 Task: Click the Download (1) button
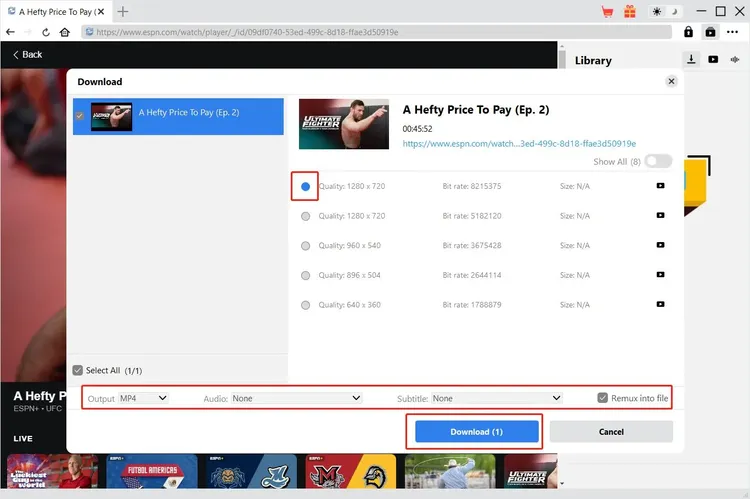click(477, 432)
